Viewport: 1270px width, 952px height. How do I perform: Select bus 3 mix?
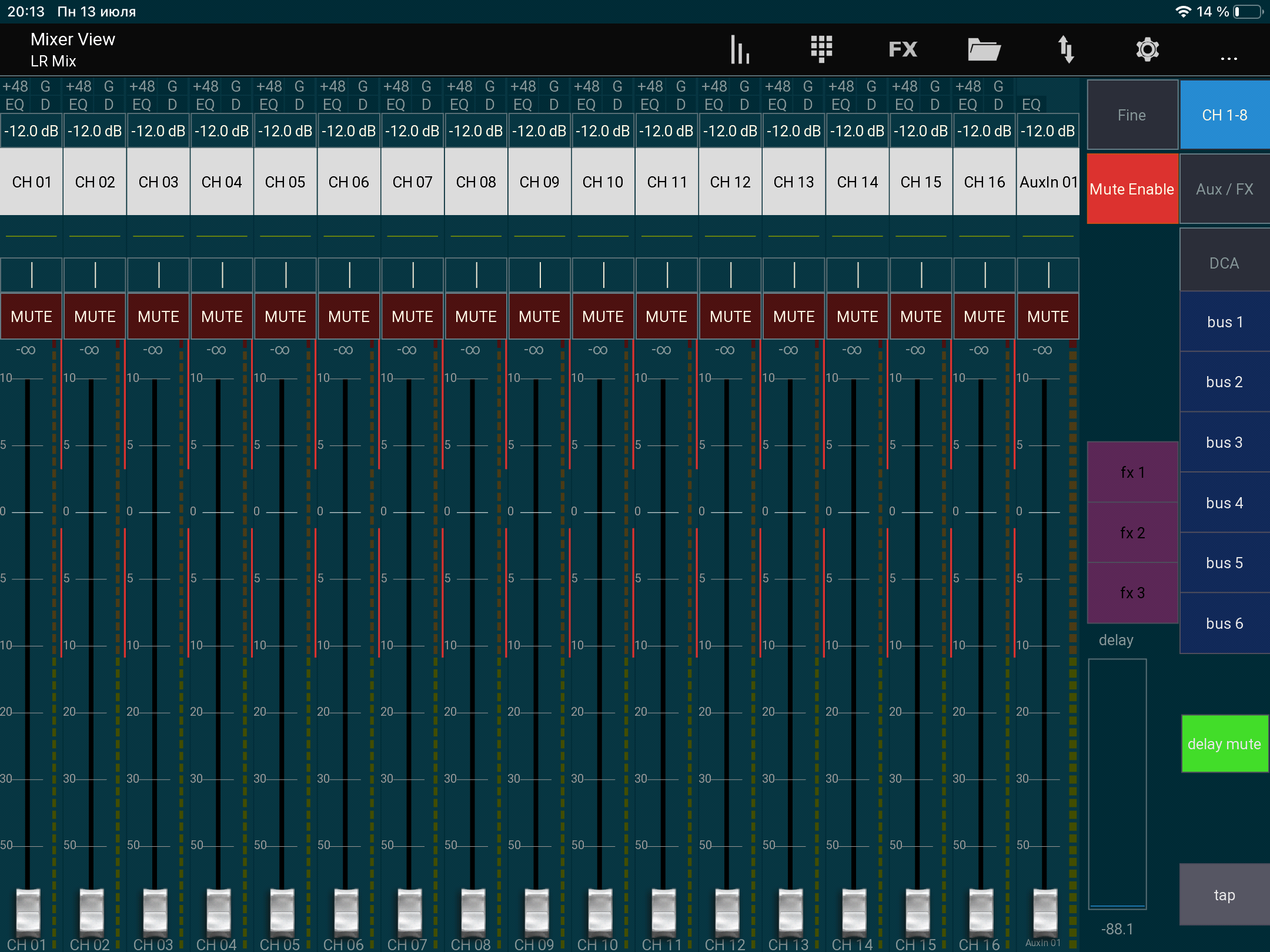point(1224,443)
